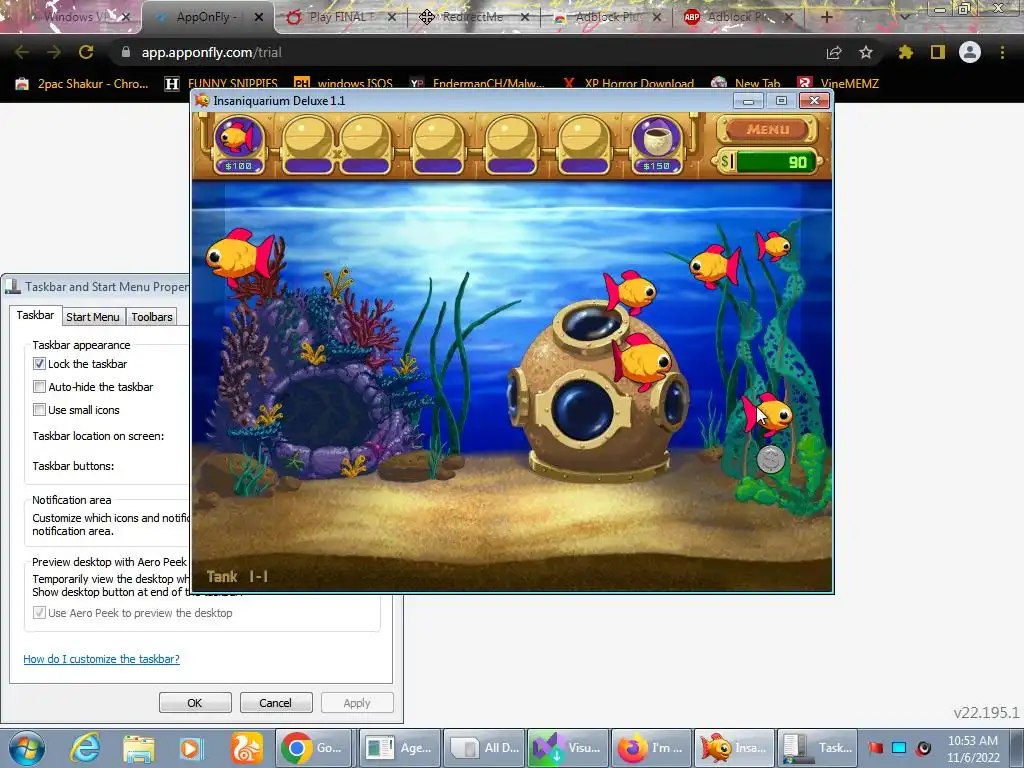Screen dimensions: 1024x768
Task: Switch to the RedirectMe browser tab
Action: [472, 17]
